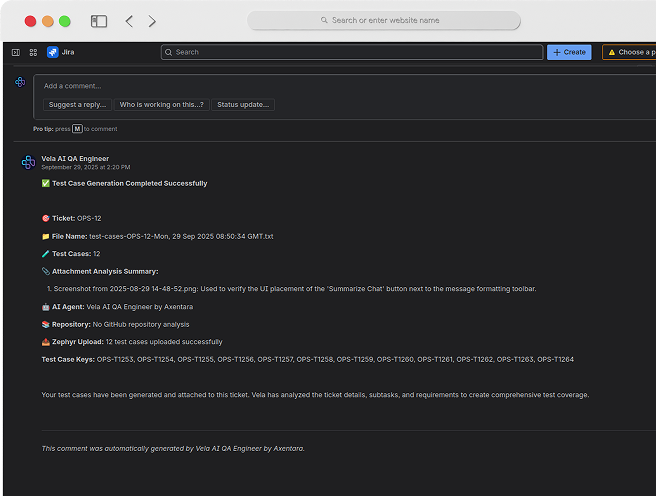Click the Vela AI QA Engineer avatar
The height and width of the screenshot is (496, 656).
(28, 162)
